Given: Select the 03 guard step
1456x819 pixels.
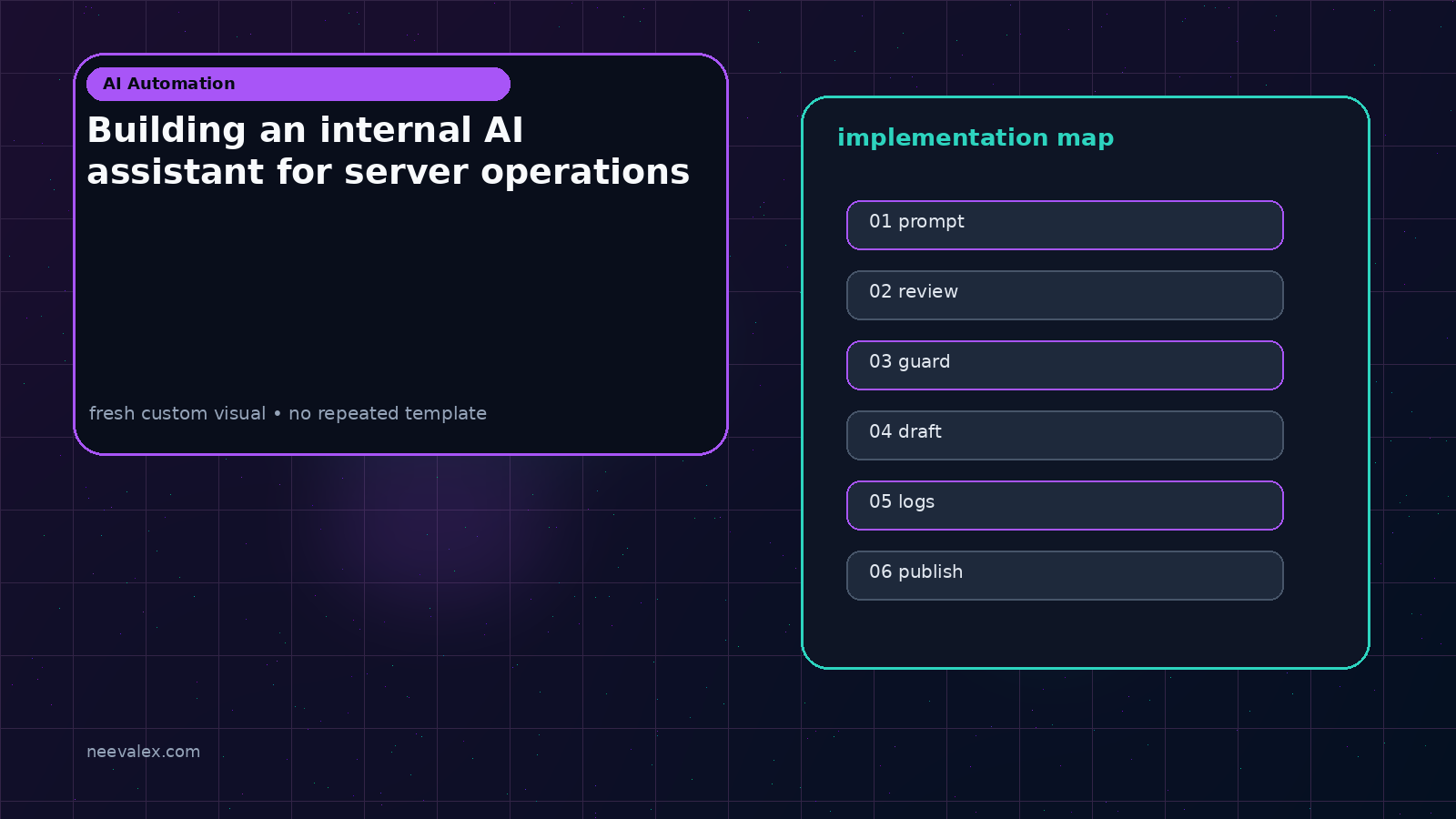Looking at the screenshot, I should [1065, 365].
